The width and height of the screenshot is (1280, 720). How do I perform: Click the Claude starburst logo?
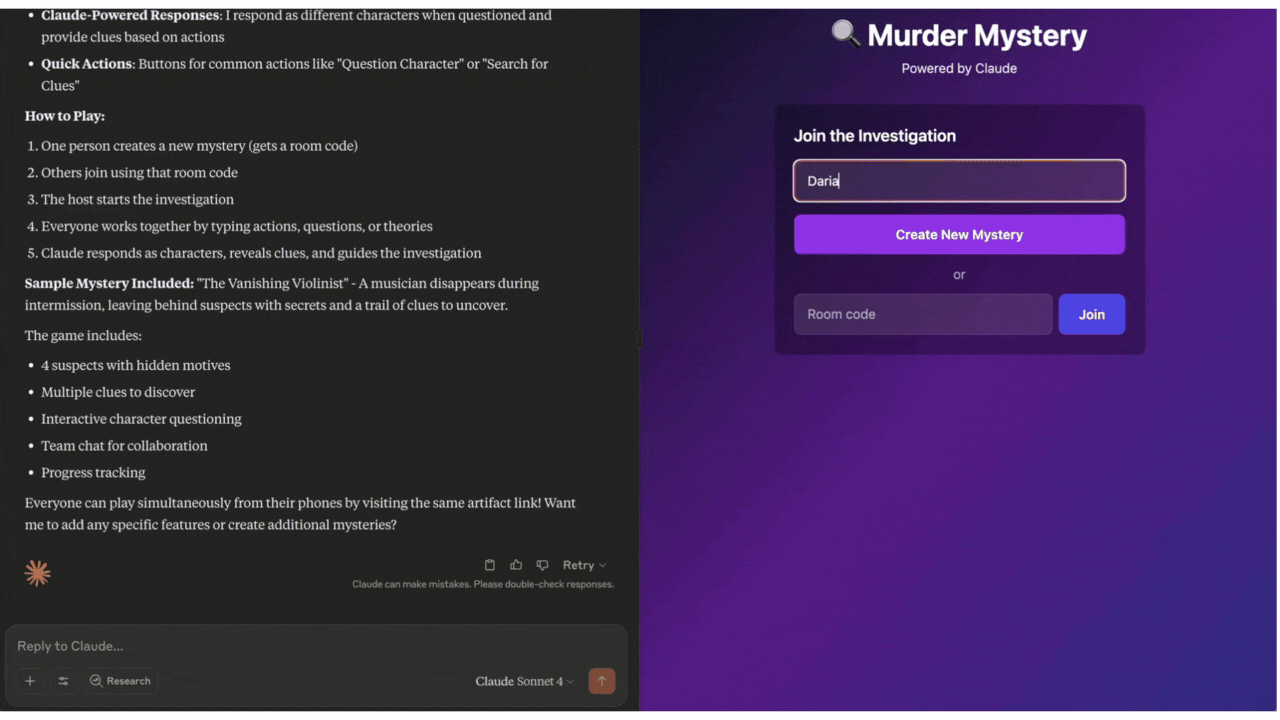(38, 573)
